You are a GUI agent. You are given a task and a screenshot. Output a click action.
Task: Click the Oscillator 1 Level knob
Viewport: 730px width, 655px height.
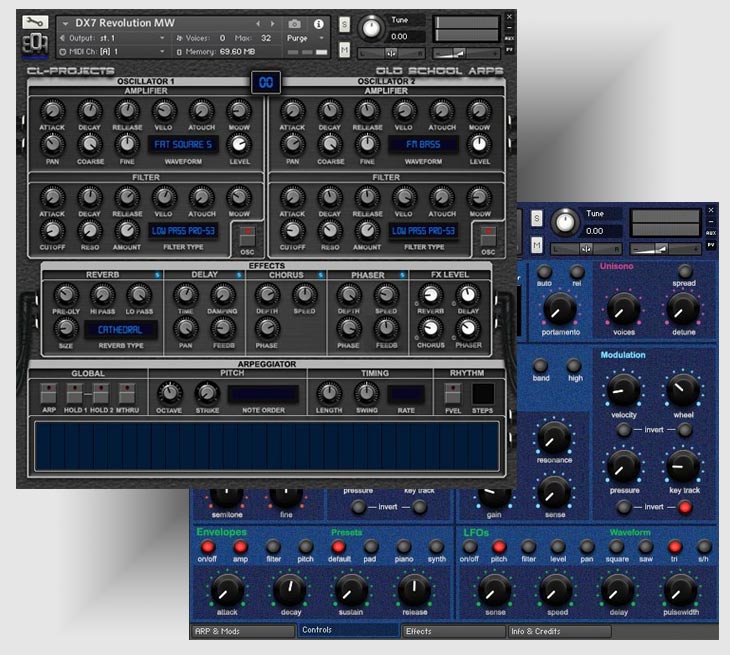pos(239,144)
